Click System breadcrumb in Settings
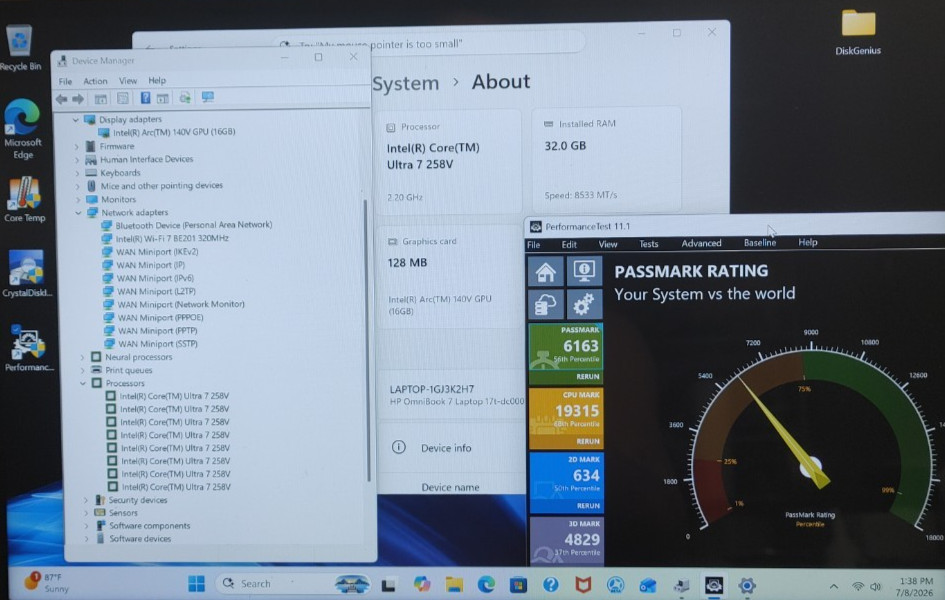945x600 pixels. click(406, 84)
